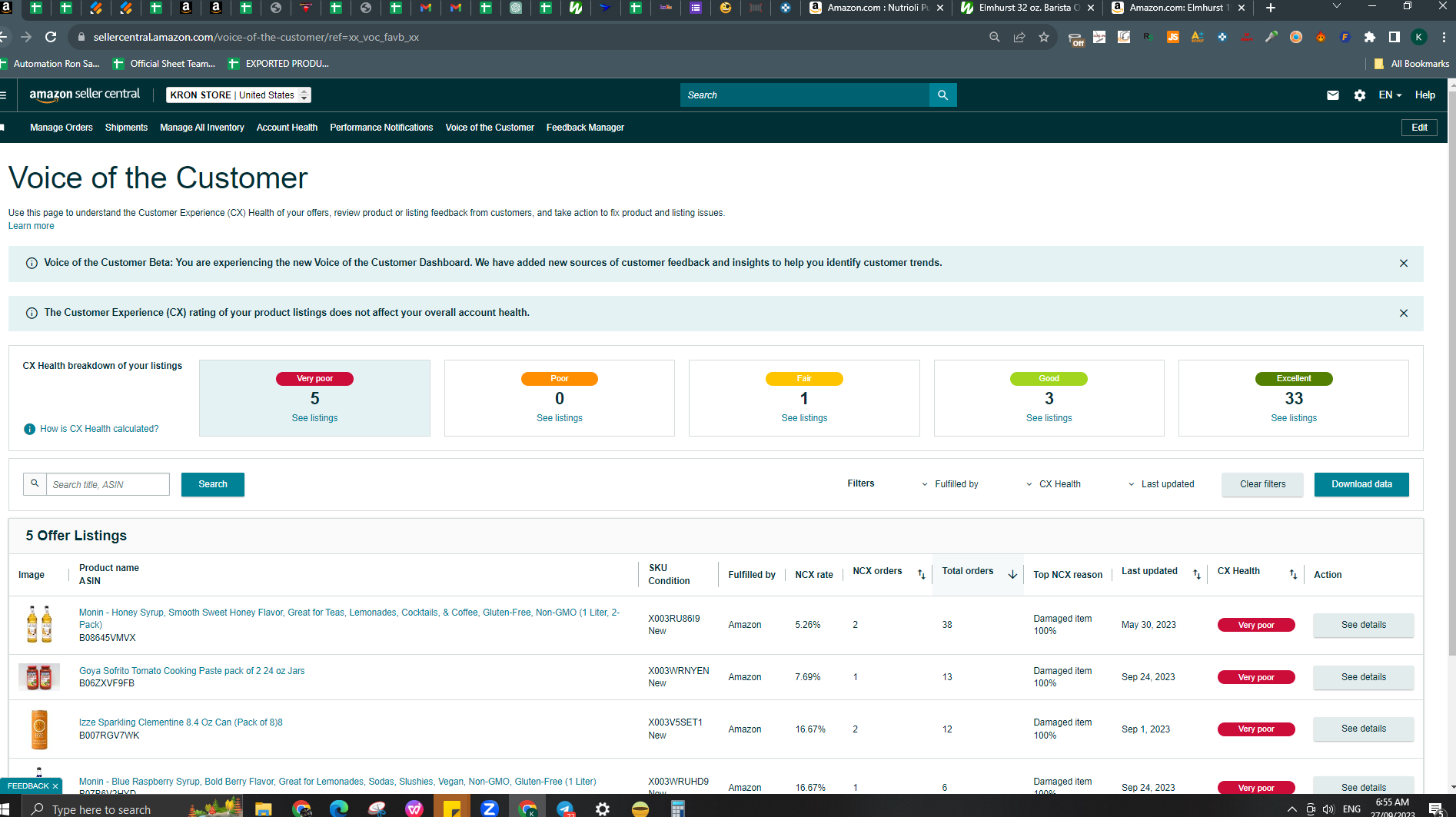The width and height of the screenshot is (1456, 817).
Task: Dismiss the CX rating account health banner
Action: [x=1404, y=314]
